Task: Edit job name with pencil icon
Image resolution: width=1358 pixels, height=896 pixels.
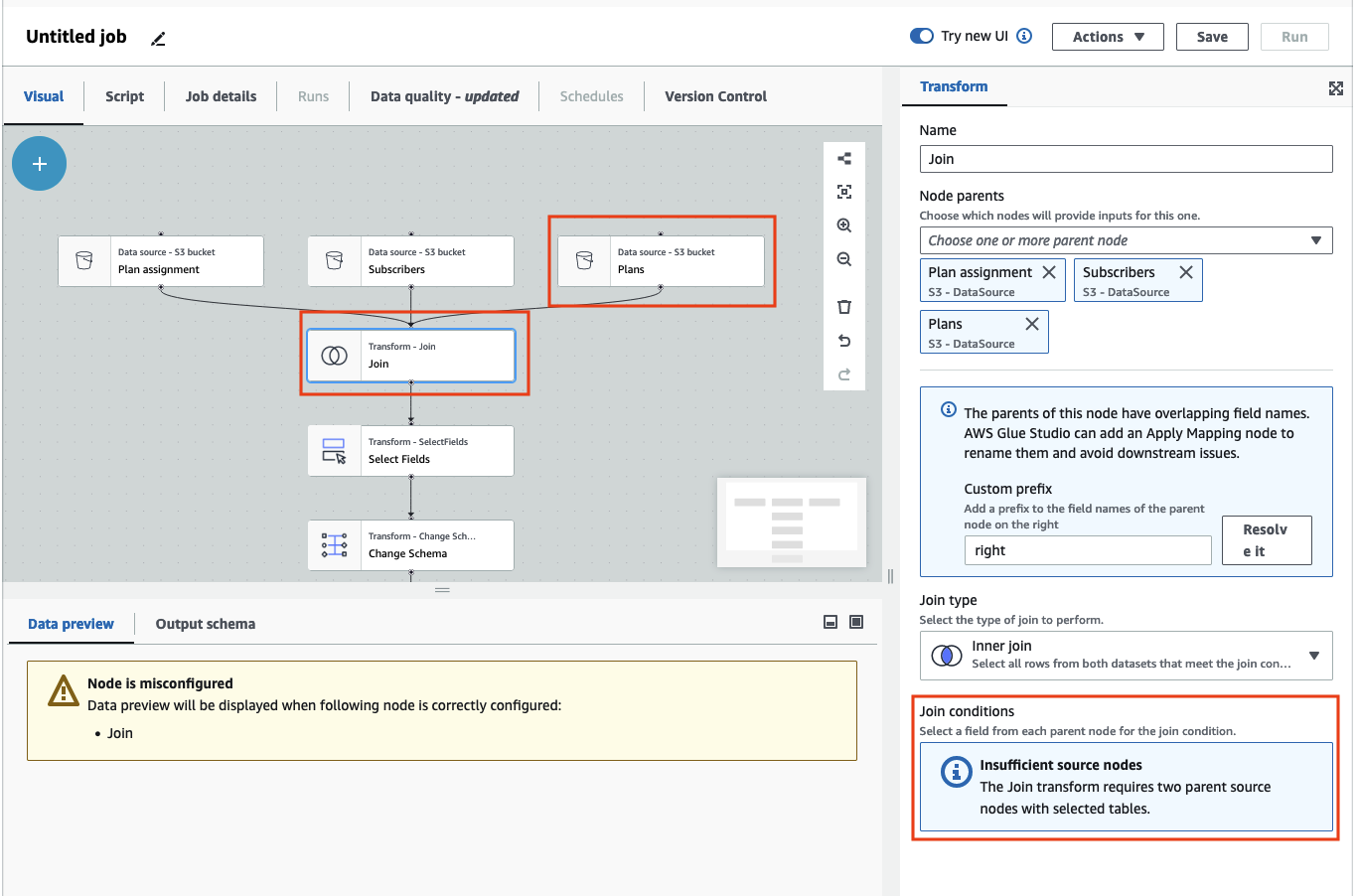Action: pos(158,39)
